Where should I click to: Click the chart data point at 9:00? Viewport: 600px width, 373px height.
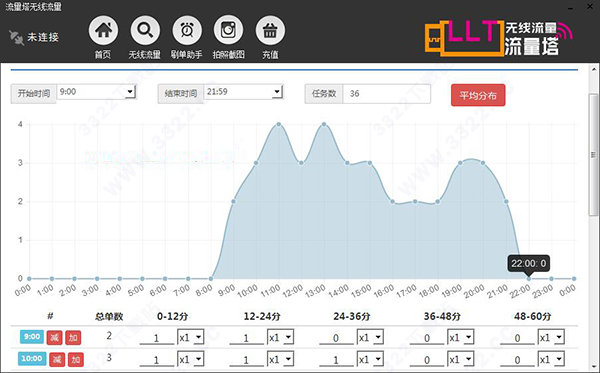click(x=233, y=201)
